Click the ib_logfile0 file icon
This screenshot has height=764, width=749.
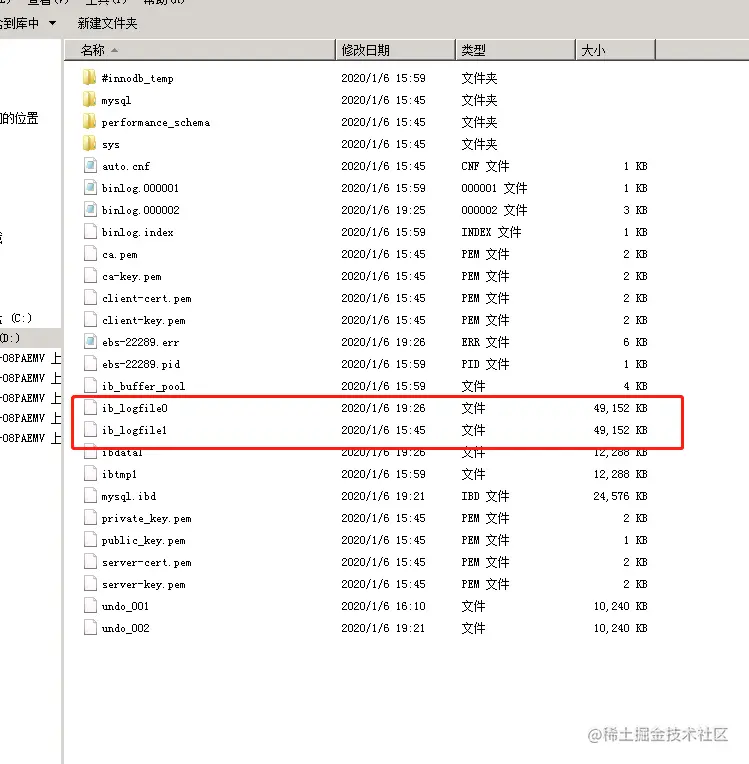90,408
